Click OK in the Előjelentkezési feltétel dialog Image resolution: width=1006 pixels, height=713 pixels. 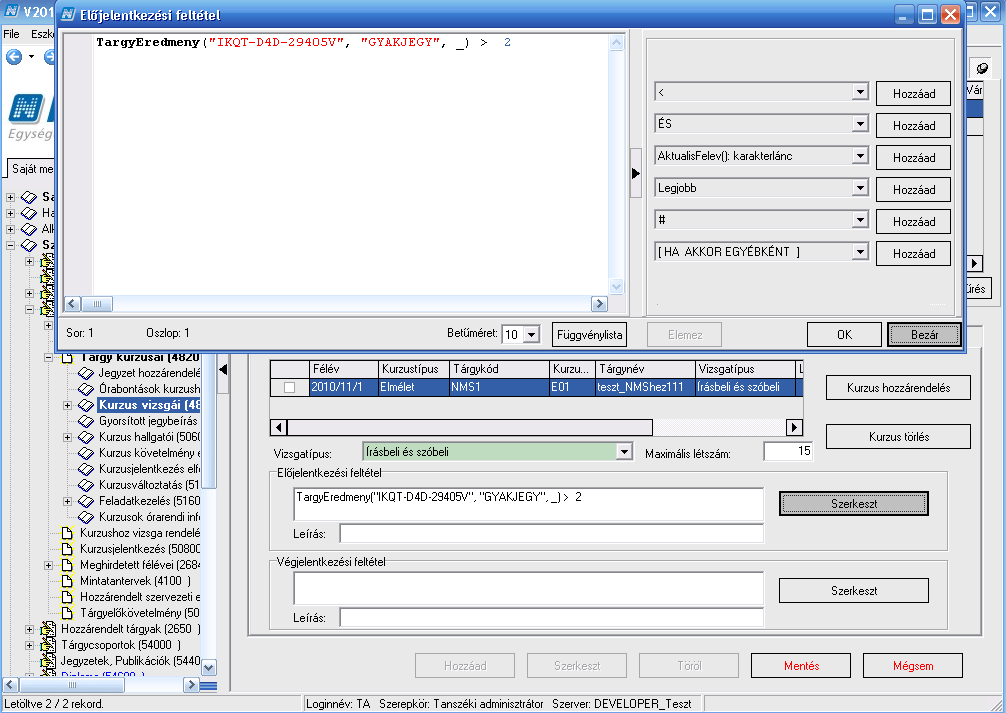[844, 335]
